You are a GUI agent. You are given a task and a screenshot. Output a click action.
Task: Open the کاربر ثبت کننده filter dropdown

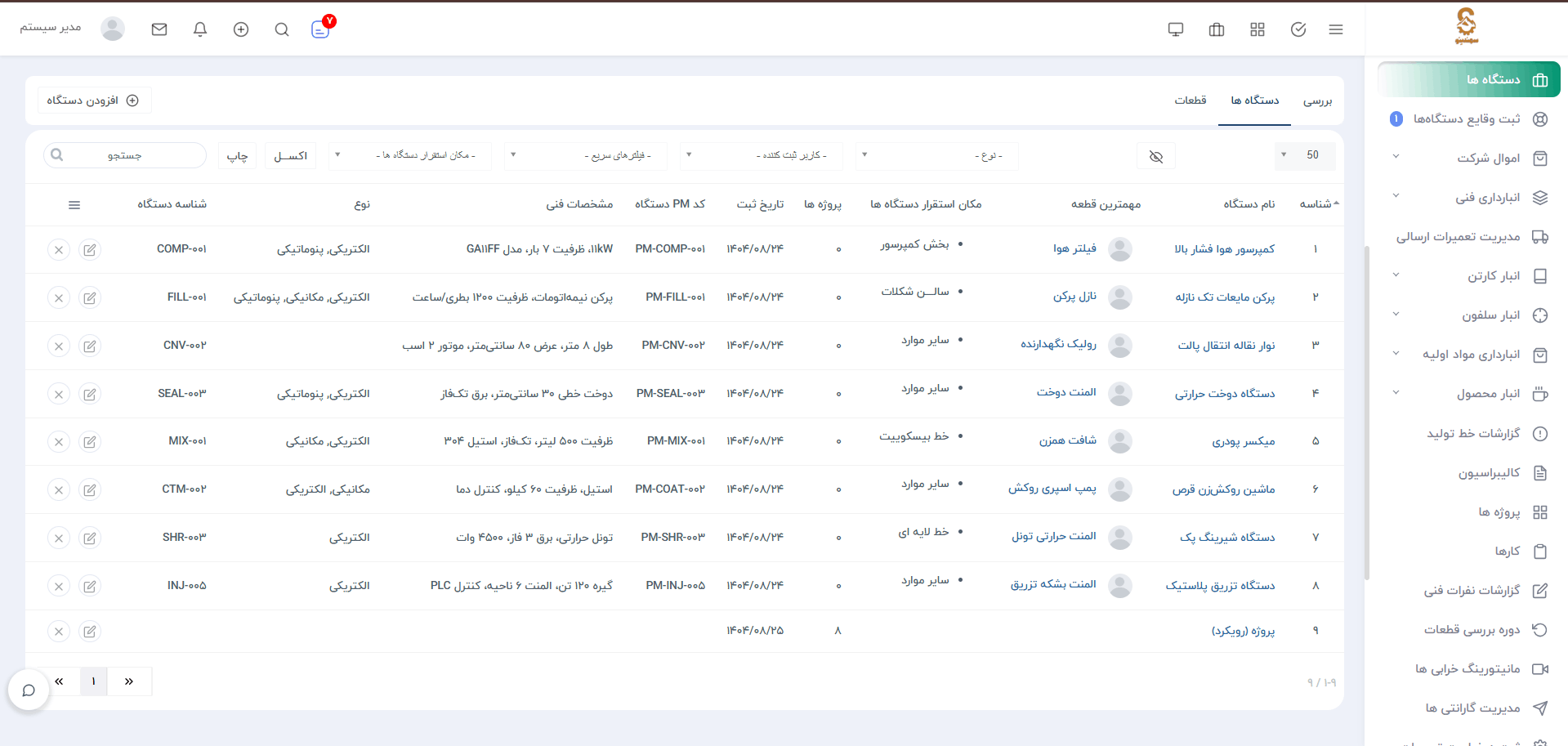click(x=762, y=155)
